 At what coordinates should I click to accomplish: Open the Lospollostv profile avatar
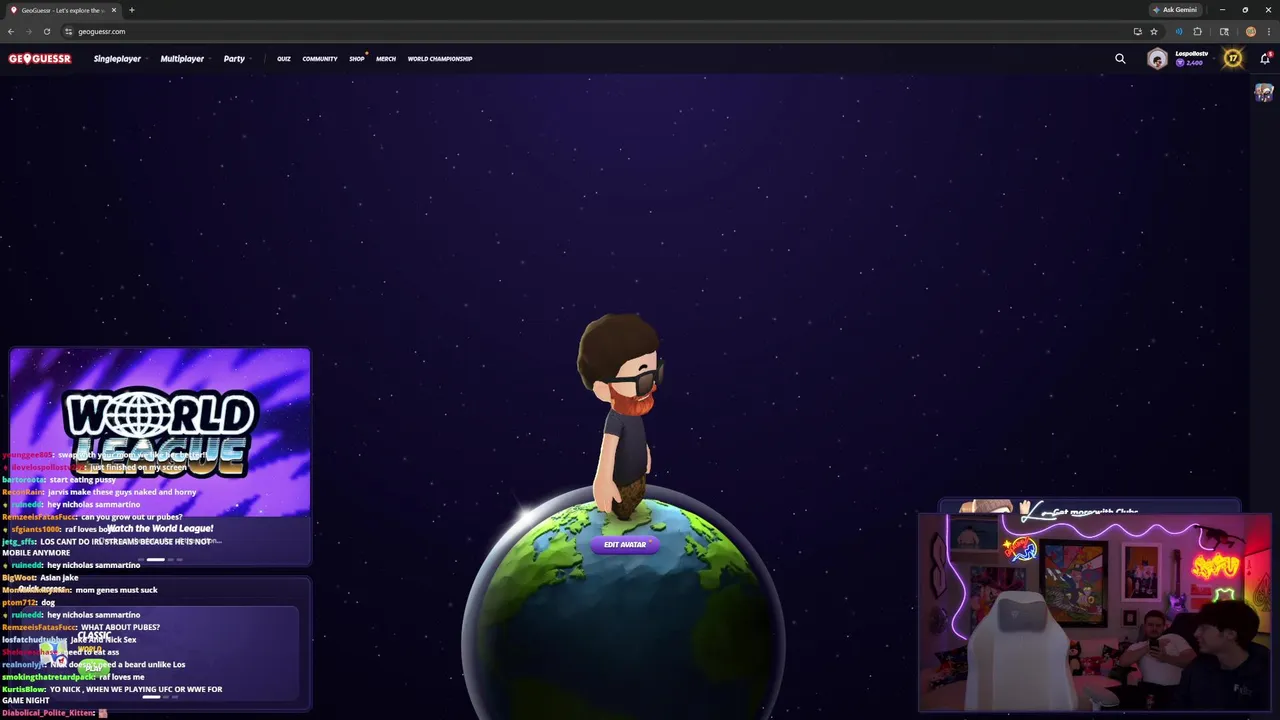point(1157,59)
